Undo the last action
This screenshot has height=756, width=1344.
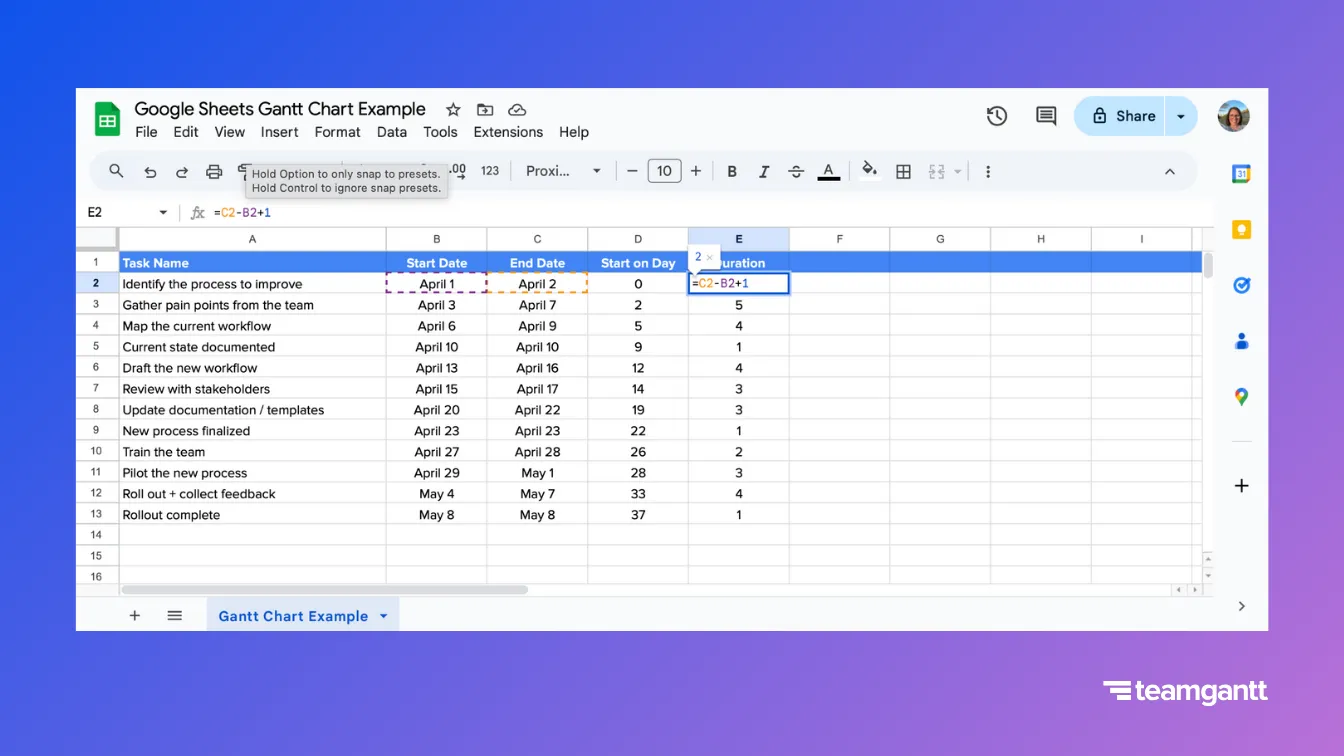pyautogui.click(x=150, y=171)
